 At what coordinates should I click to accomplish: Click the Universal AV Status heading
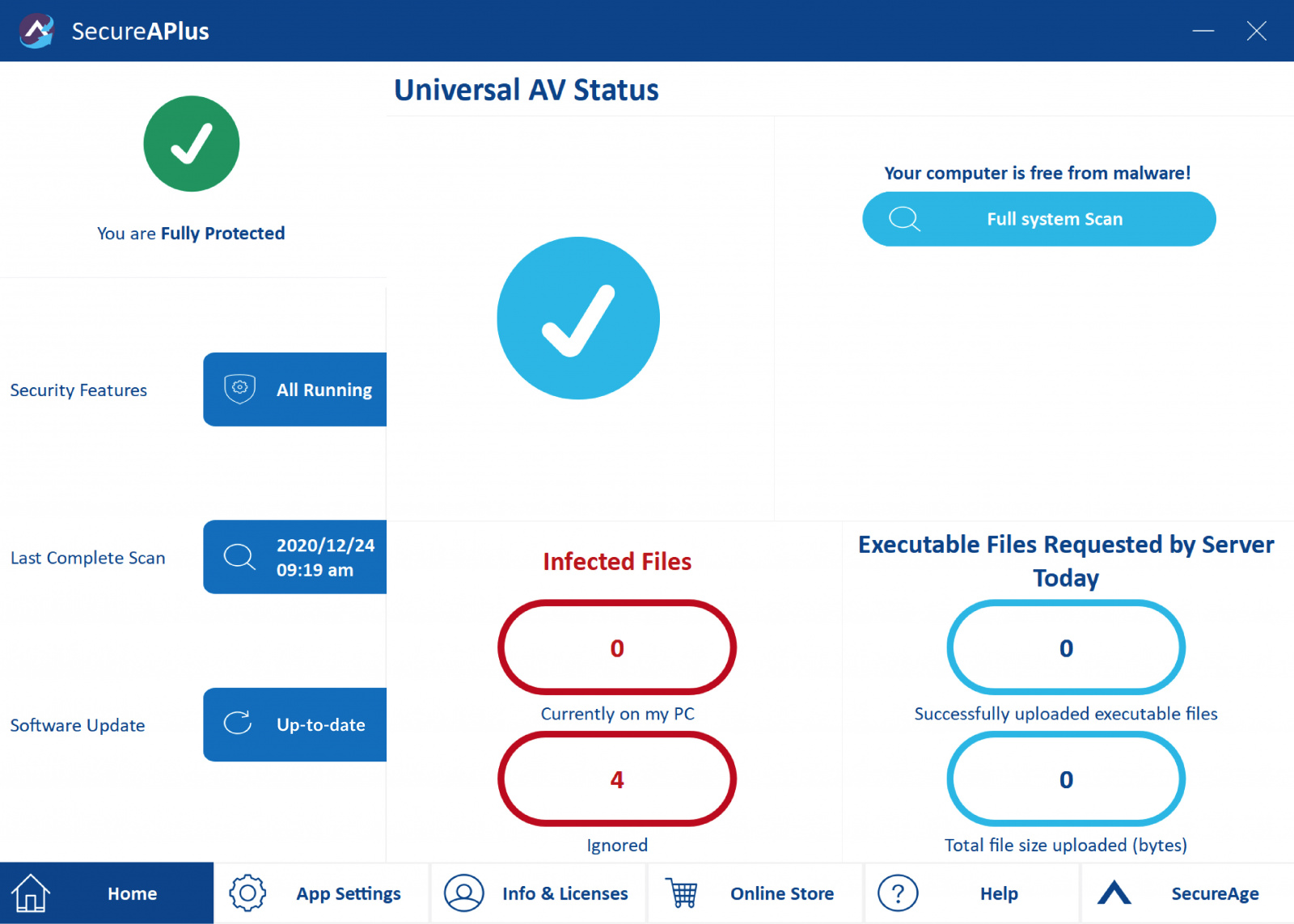(526, 90)
